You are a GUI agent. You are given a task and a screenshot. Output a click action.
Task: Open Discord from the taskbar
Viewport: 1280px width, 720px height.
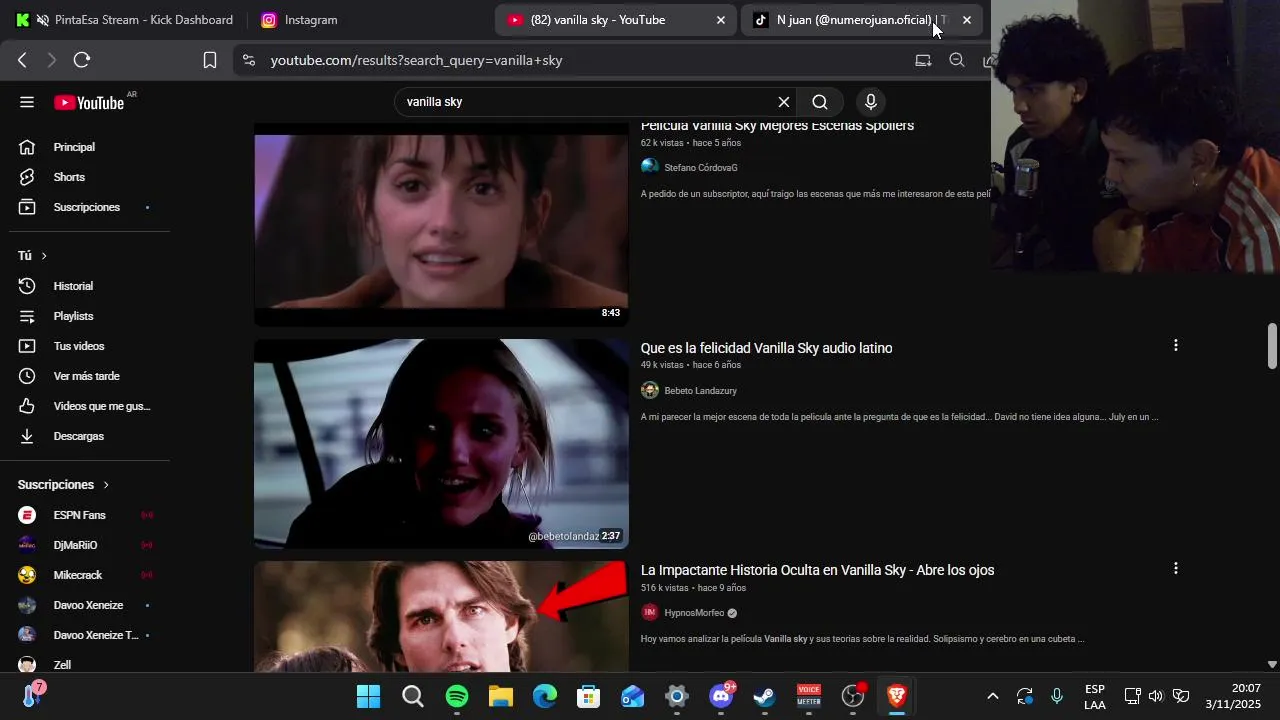pyautogui.click(x=721, y=696)
